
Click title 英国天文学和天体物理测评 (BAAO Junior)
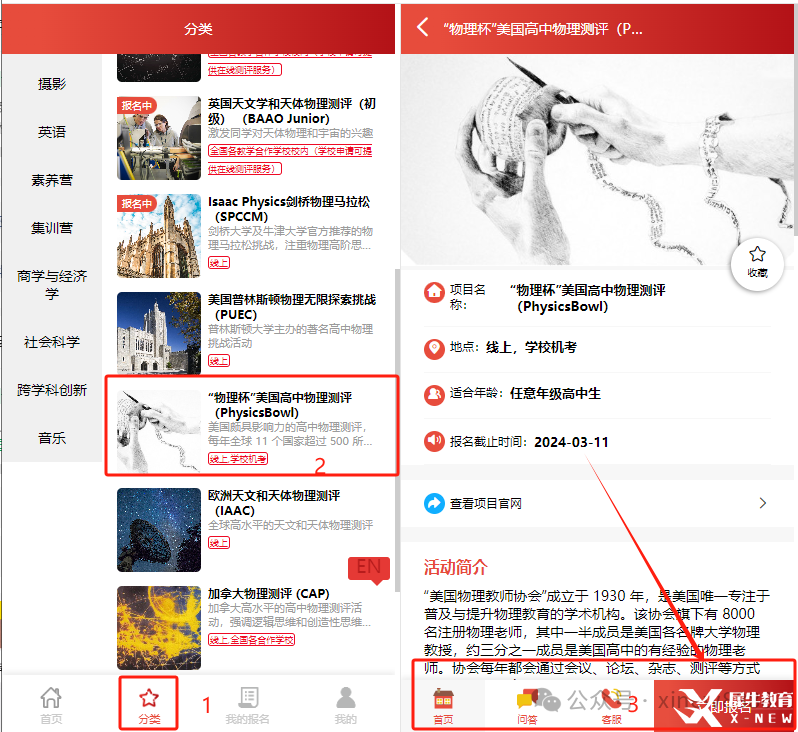point(292,111)
